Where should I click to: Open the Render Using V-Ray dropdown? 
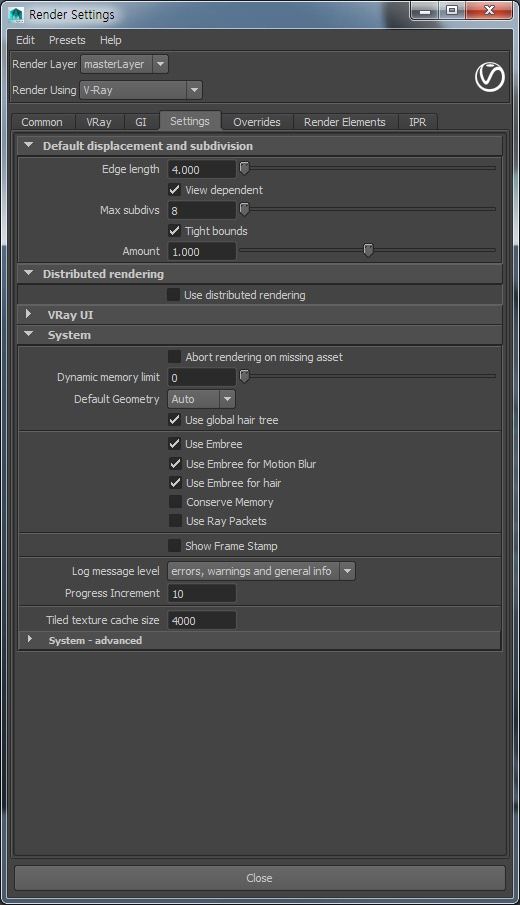click(x=141, y=90)
